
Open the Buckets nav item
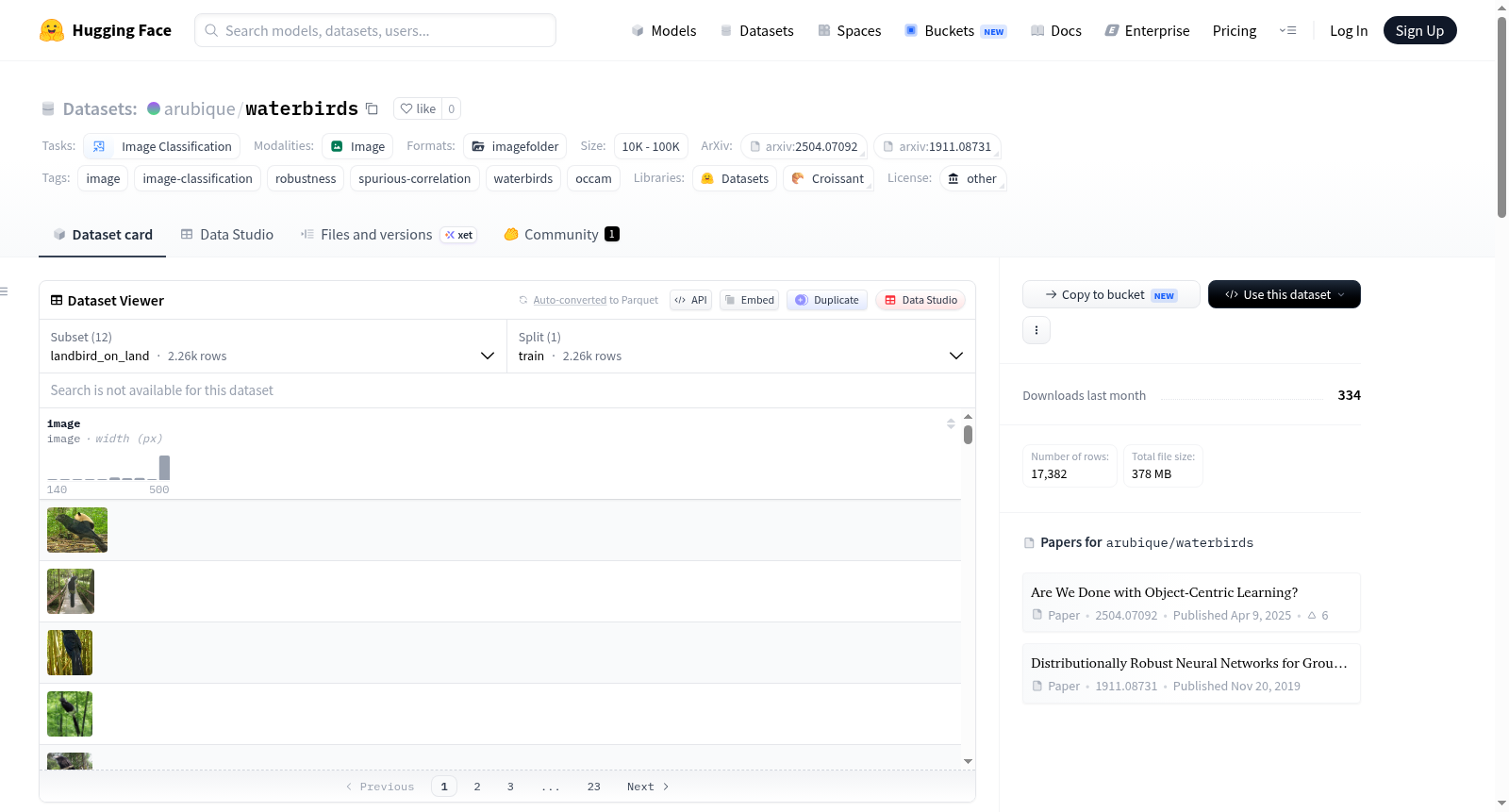[x=955, y=31]
